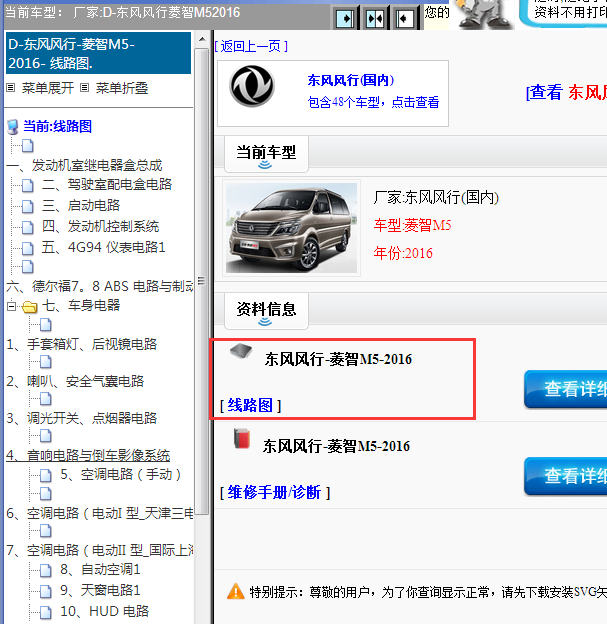
Task: Click 查看详细 button for 维修手册 row
Action: click(566, 476)
